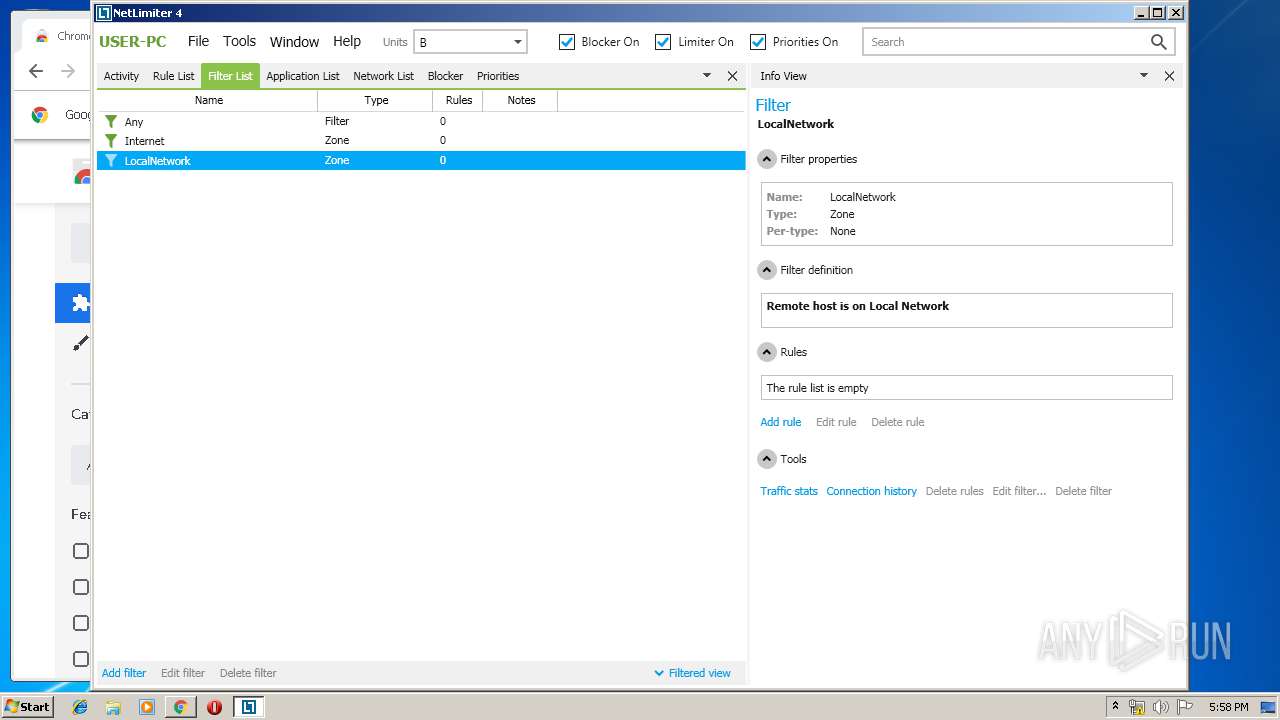Switch to the Activity tab
The width and height of the screenshot is (1280, 720).
[122, 76]
